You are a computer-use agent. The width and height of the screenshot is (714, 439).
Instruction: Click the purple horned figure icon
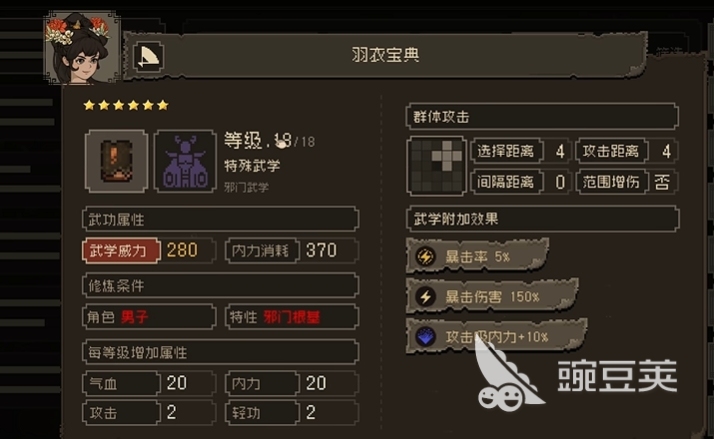pyautogui.click(x=185, y=161)
